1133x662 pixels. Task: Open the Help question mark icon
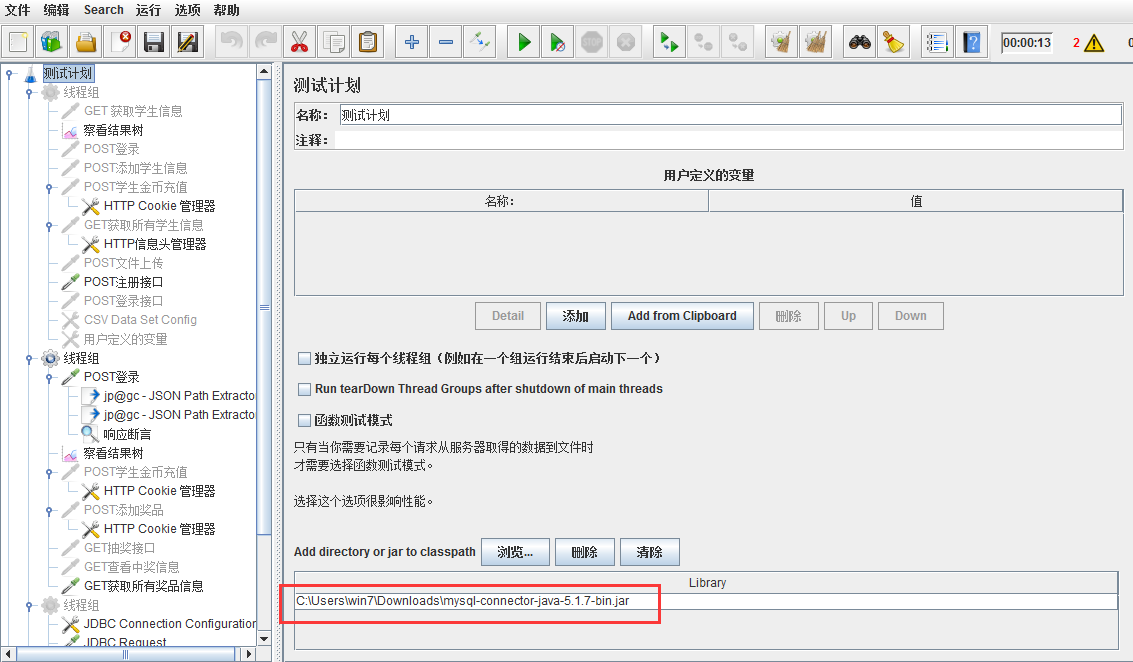pyautogui.click(x=972, y=42)
